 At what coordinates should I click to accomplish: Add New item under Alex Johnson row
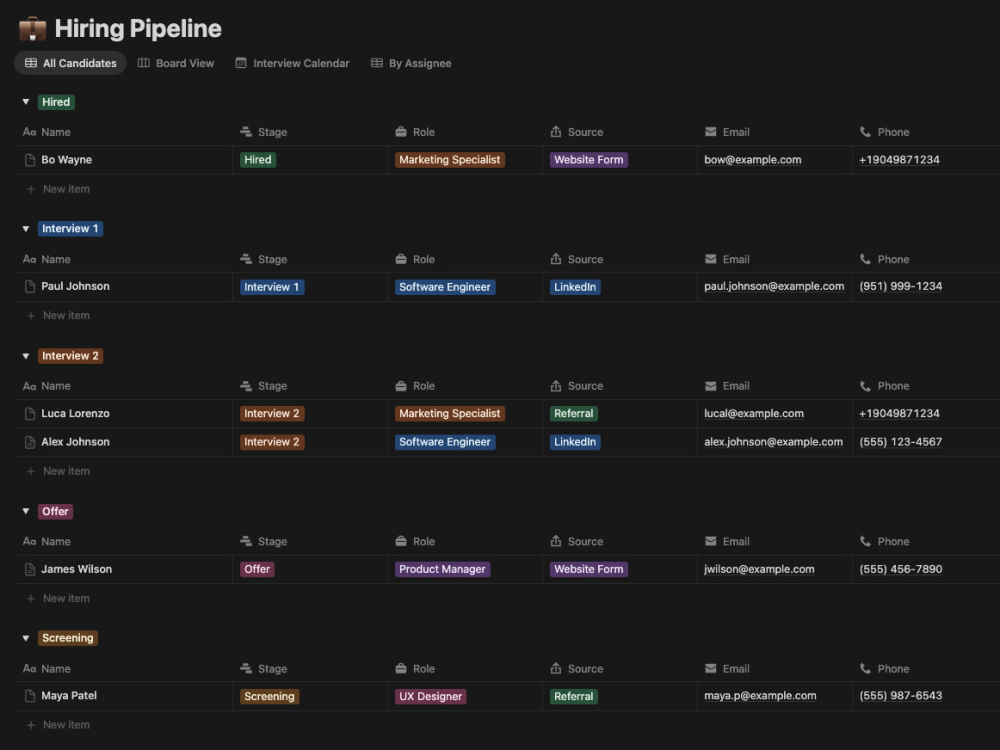(x=58, y=471)
